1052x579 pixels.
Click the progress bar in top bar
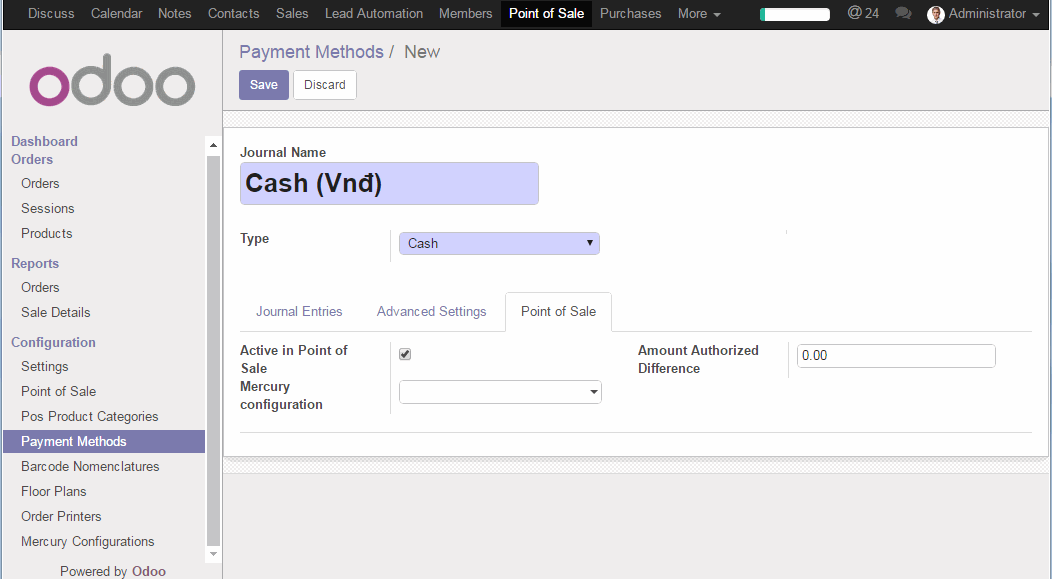(x=795, y=14)
